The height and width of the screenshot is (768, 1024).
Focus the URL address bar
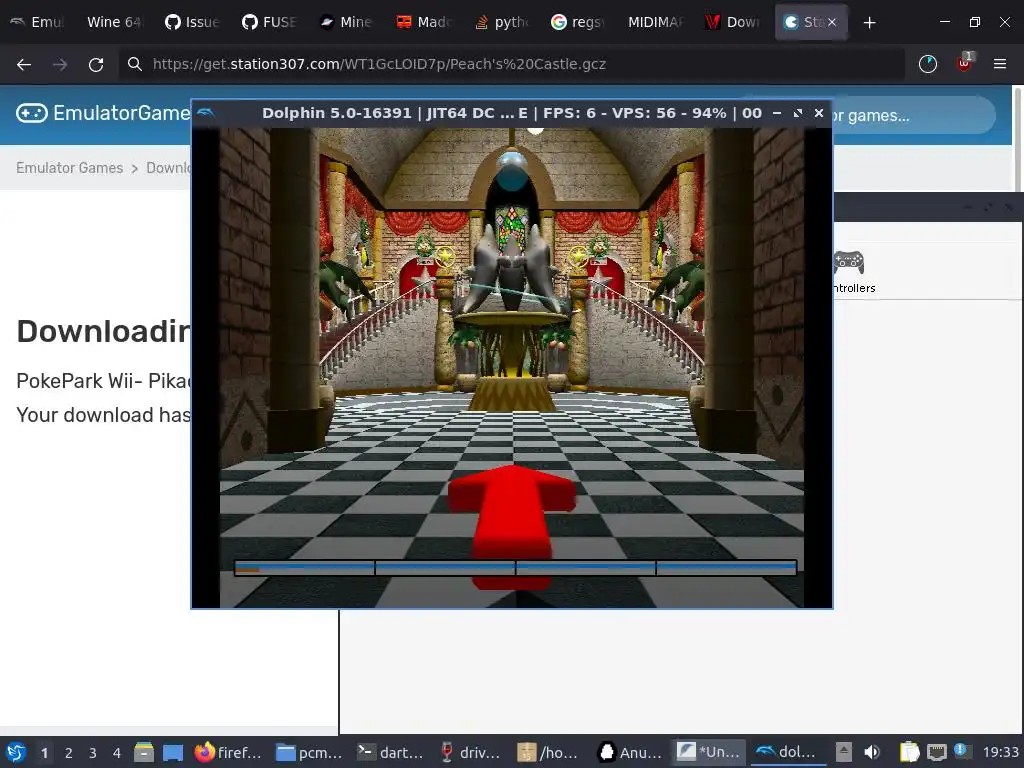point(511,64)
